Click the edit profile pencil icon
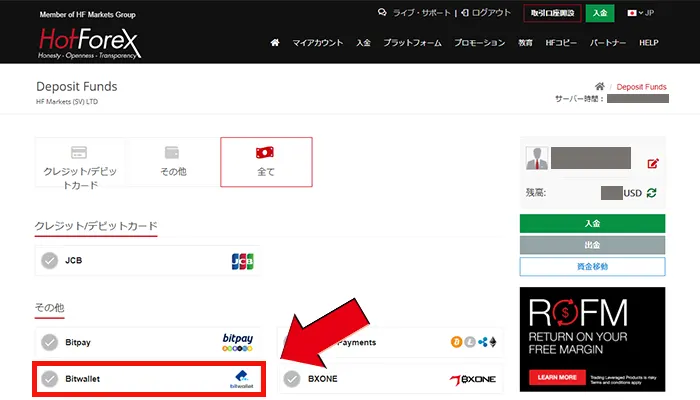 pyautogui.click(x=653, y=164)
